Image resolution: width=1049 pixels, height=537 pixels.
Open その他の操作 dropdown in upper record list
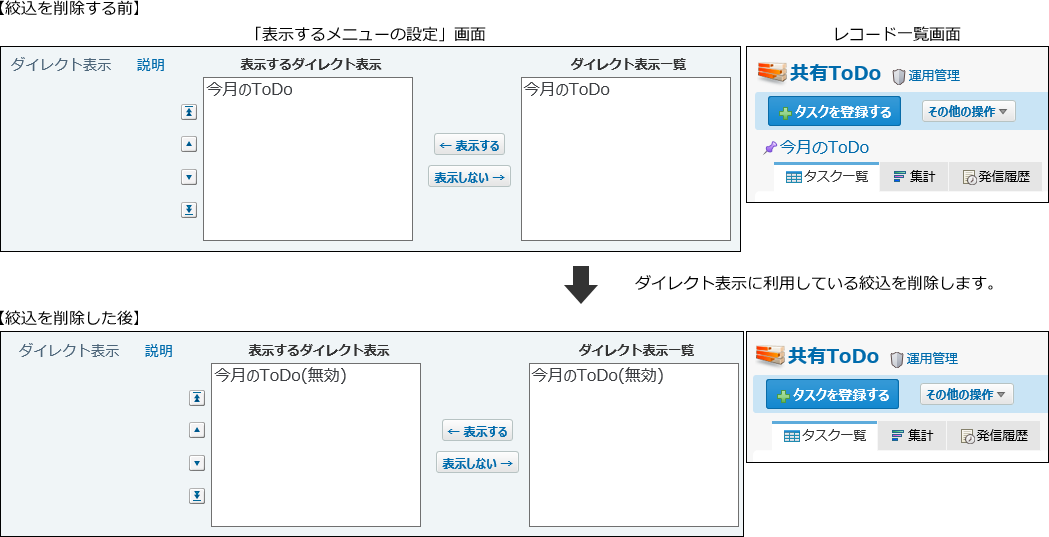pyautogui.click(x=968, y=112)
